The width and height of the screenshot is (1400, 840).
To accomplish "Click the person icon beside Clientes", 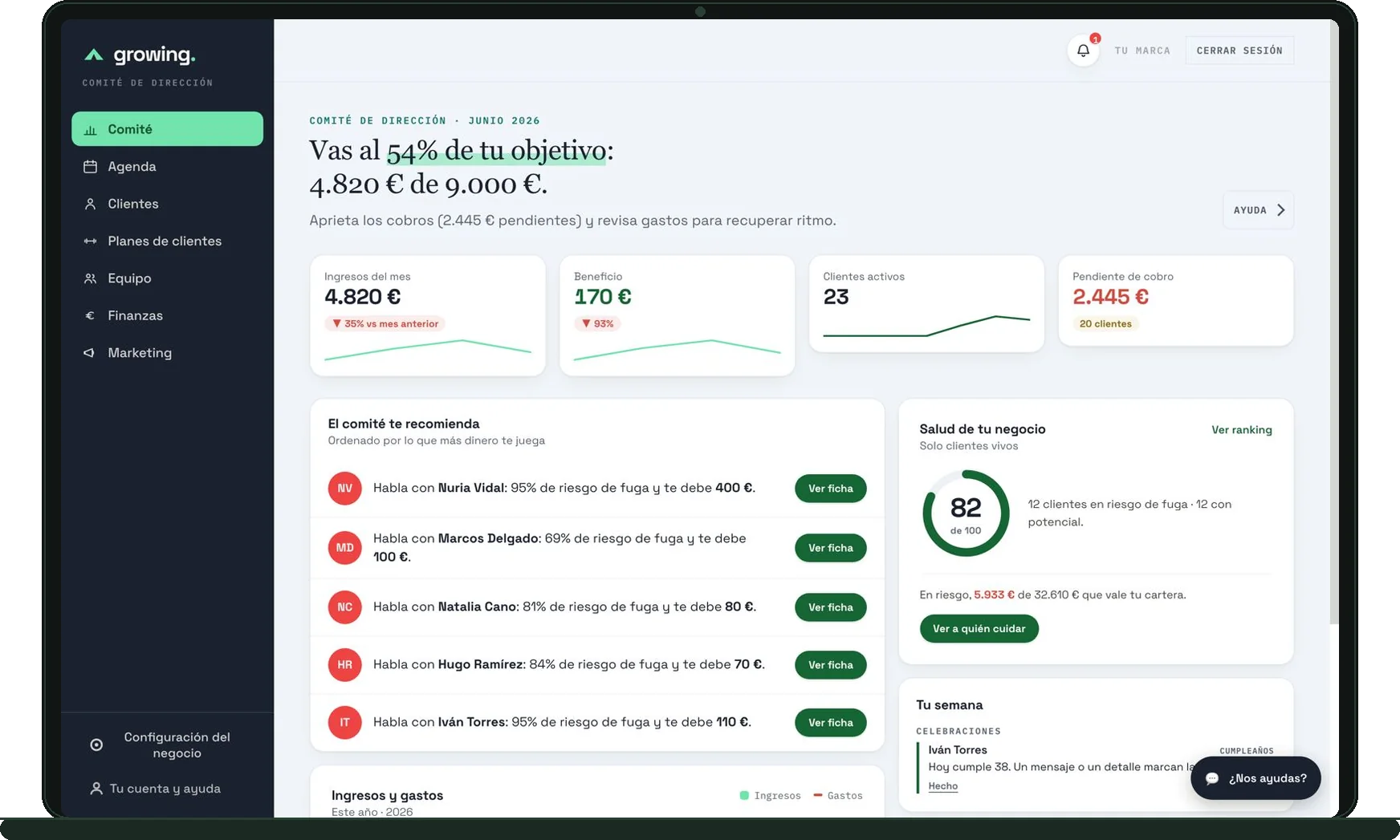I will tap(90, 204).
